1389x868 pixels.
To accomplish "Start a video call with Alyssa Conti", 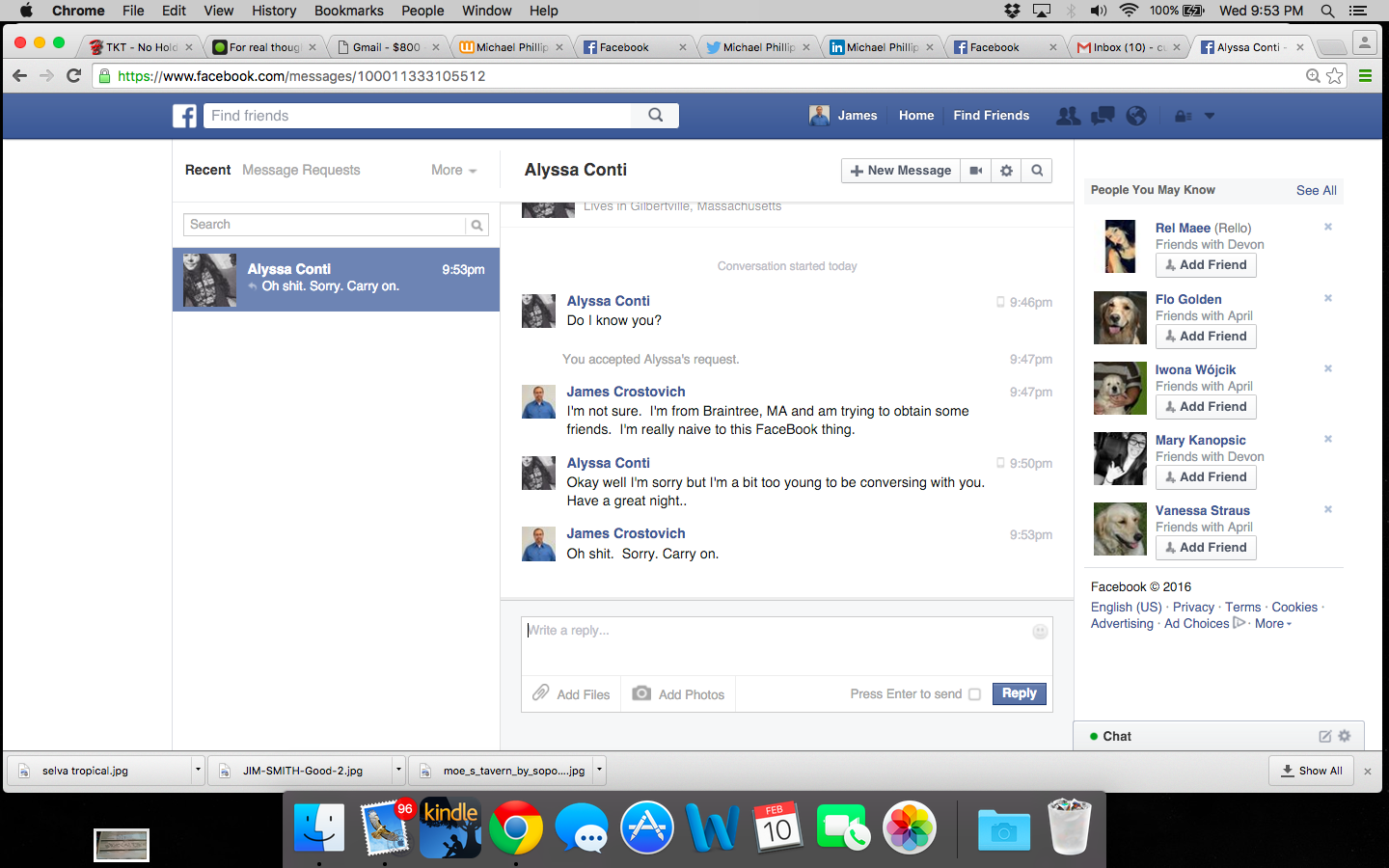I will point(976,171).
